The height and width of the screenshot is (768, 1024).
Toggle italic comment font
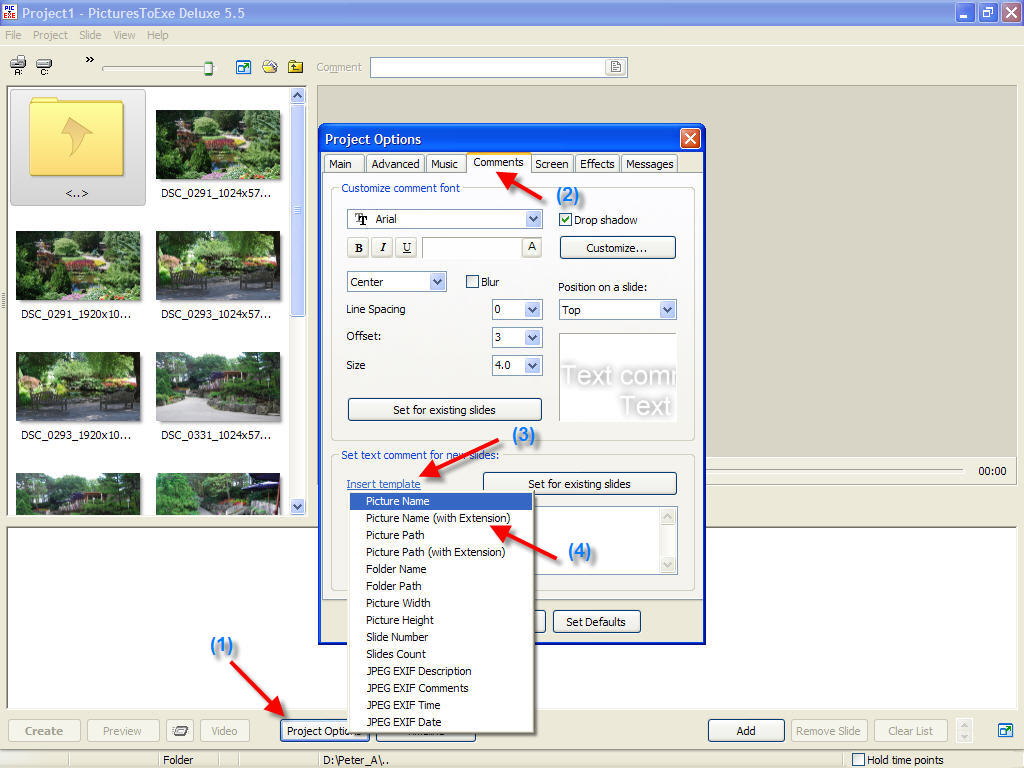pos(383,248)
